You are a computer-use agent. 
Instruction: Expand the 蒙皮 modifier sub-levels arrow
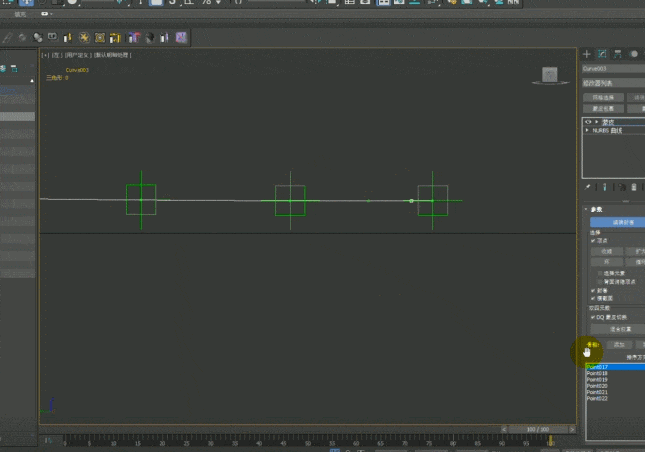(x=596, y=122)
